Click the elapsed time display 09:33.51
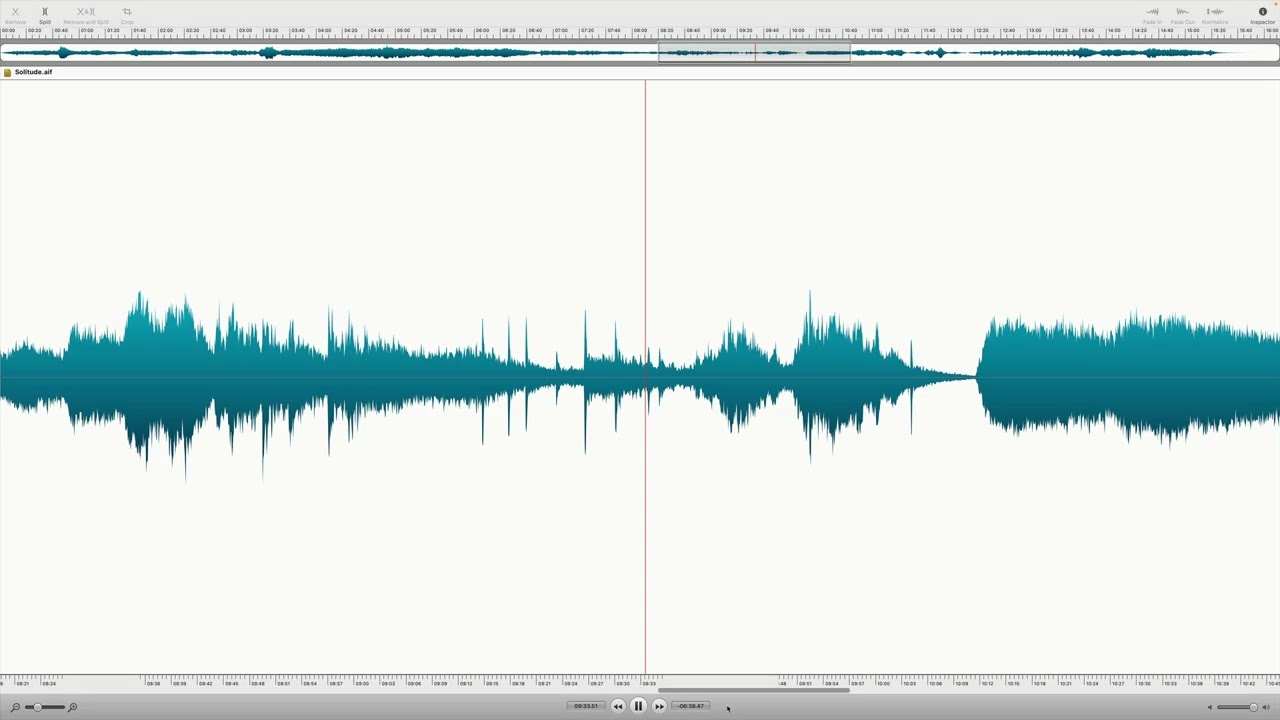1280x720 pixels. 586,706
